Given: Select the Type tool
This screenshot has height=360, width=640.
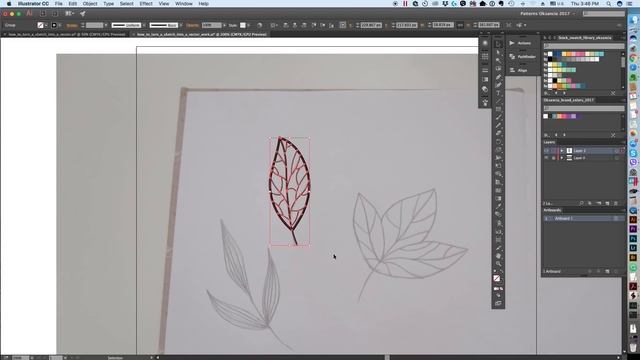Looking at the screenshot, I should coord(498,93).
